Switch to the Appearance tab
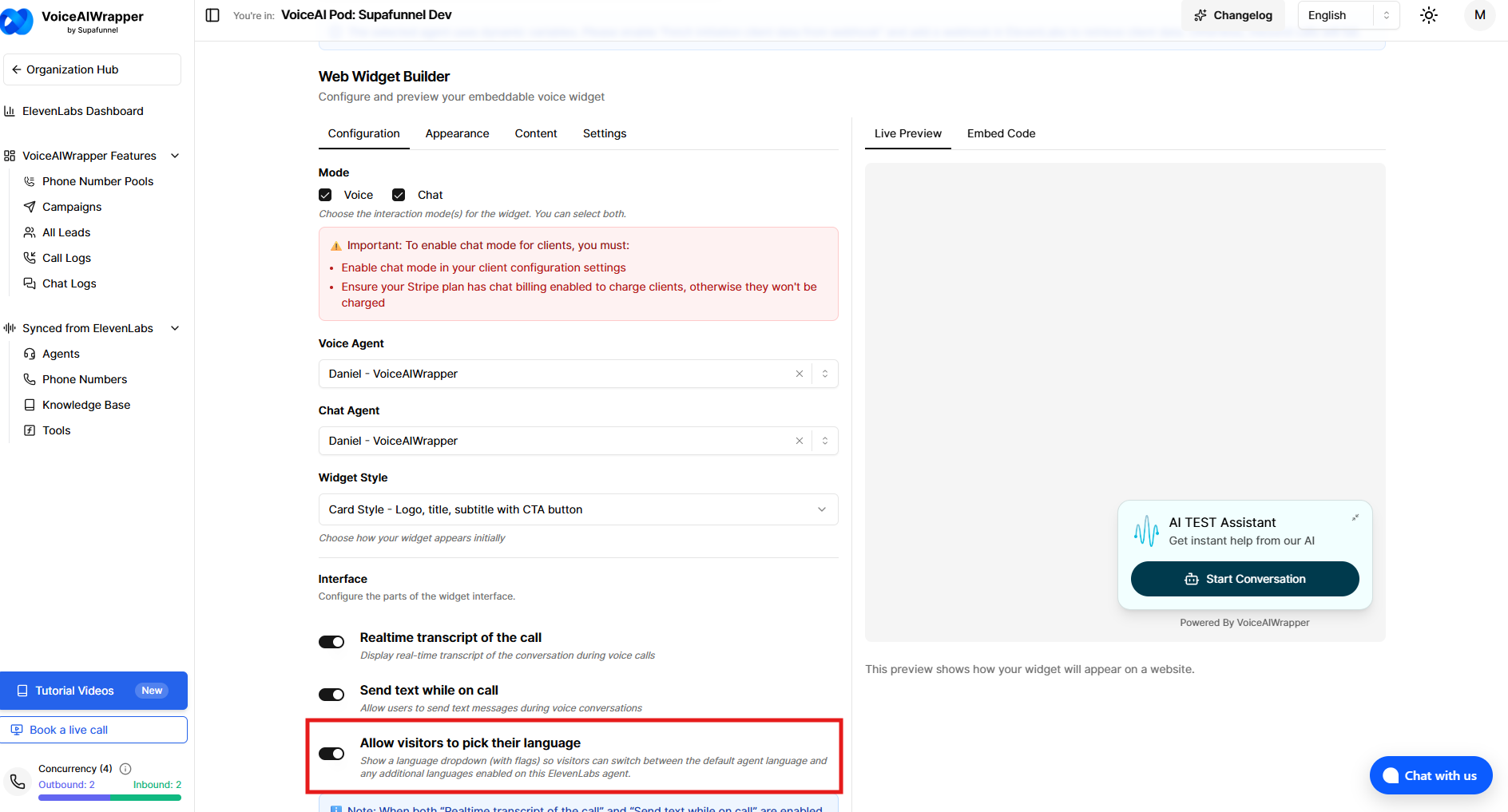 point(457,133)
